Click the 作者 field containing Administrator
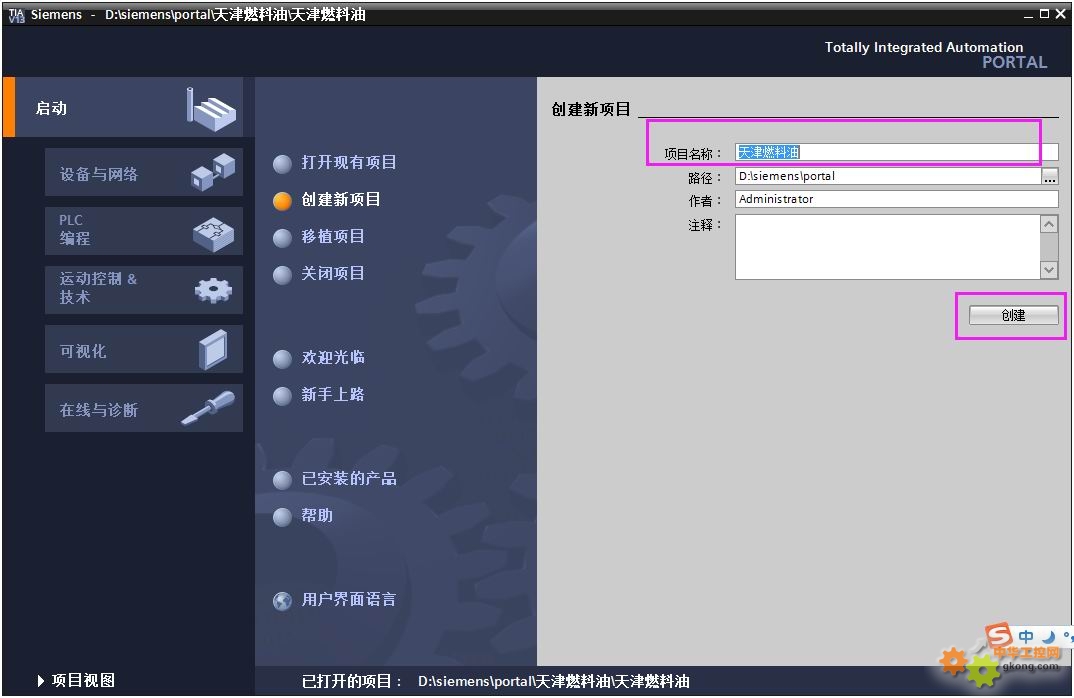Screen dimensions: 1074x698 897,199
